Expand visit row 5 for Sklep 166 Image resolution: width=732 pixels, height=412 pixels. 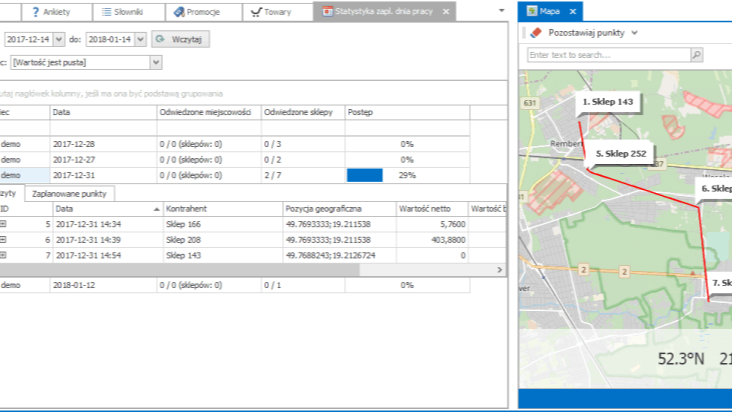point(3,225)
